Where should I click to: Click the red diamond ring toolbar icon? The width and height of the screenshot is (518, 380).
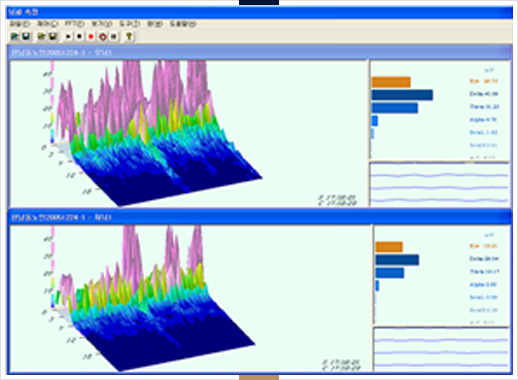[103, 36]
